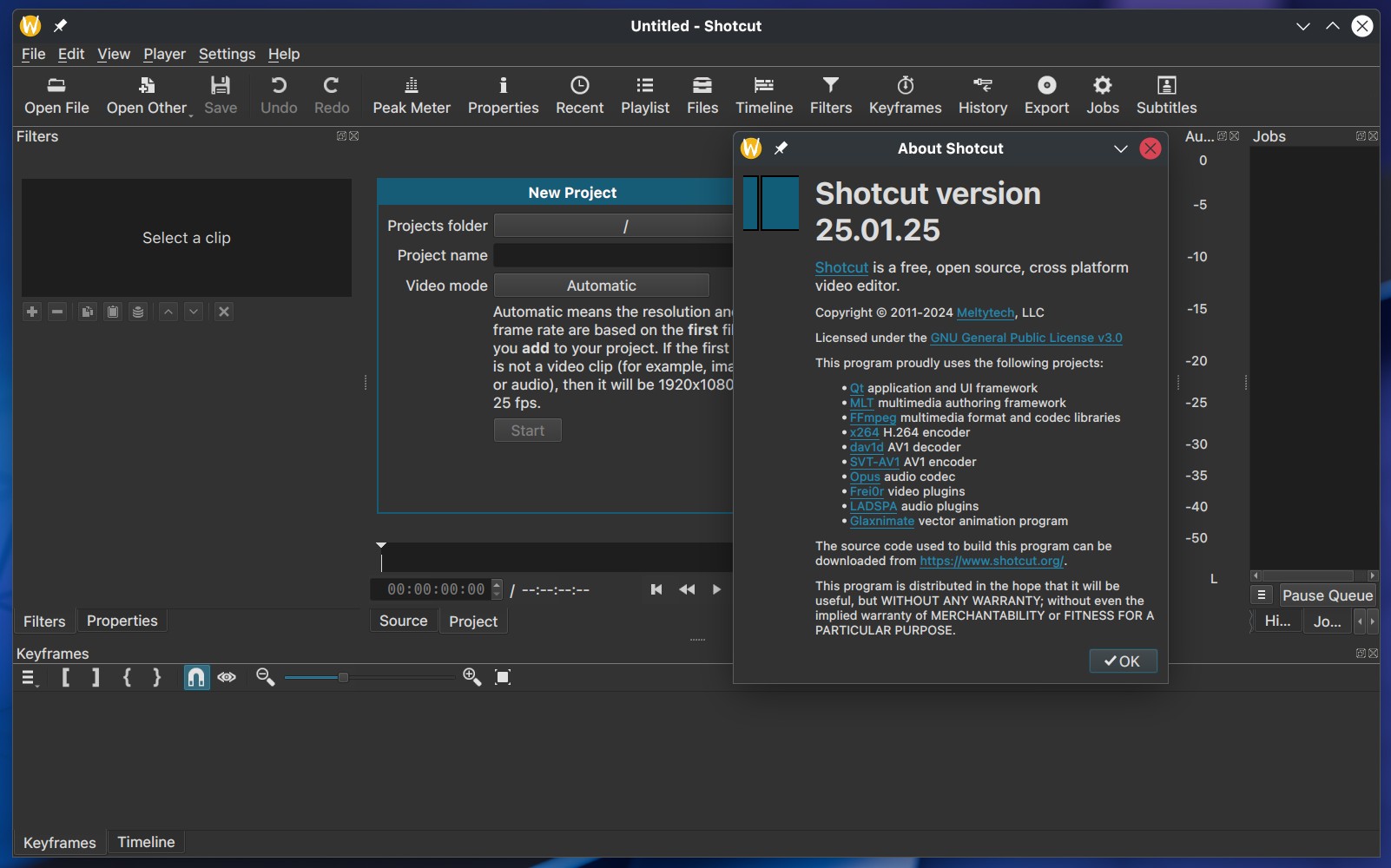
Task: Open the Shotcut link in the About dialog
Action: click(x=841, y=267)
